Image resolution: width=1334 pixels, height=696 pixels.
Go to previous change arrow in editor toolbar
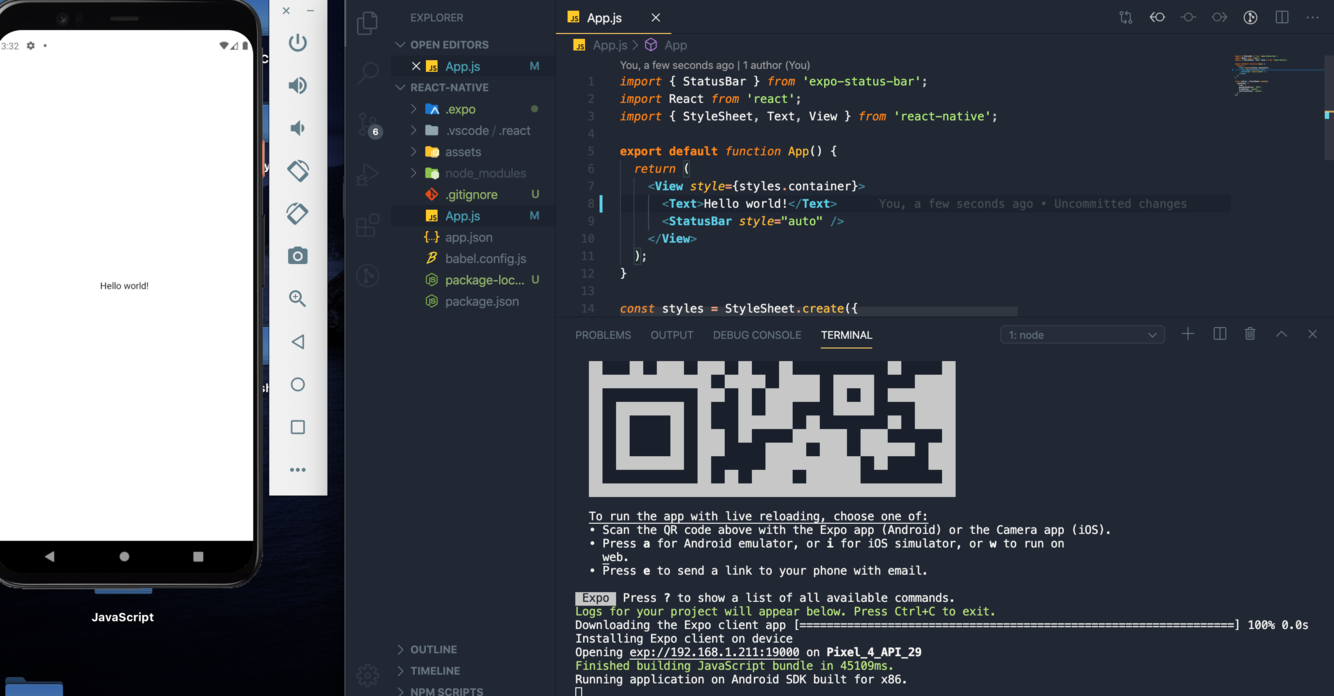[x=1157, y=17]
